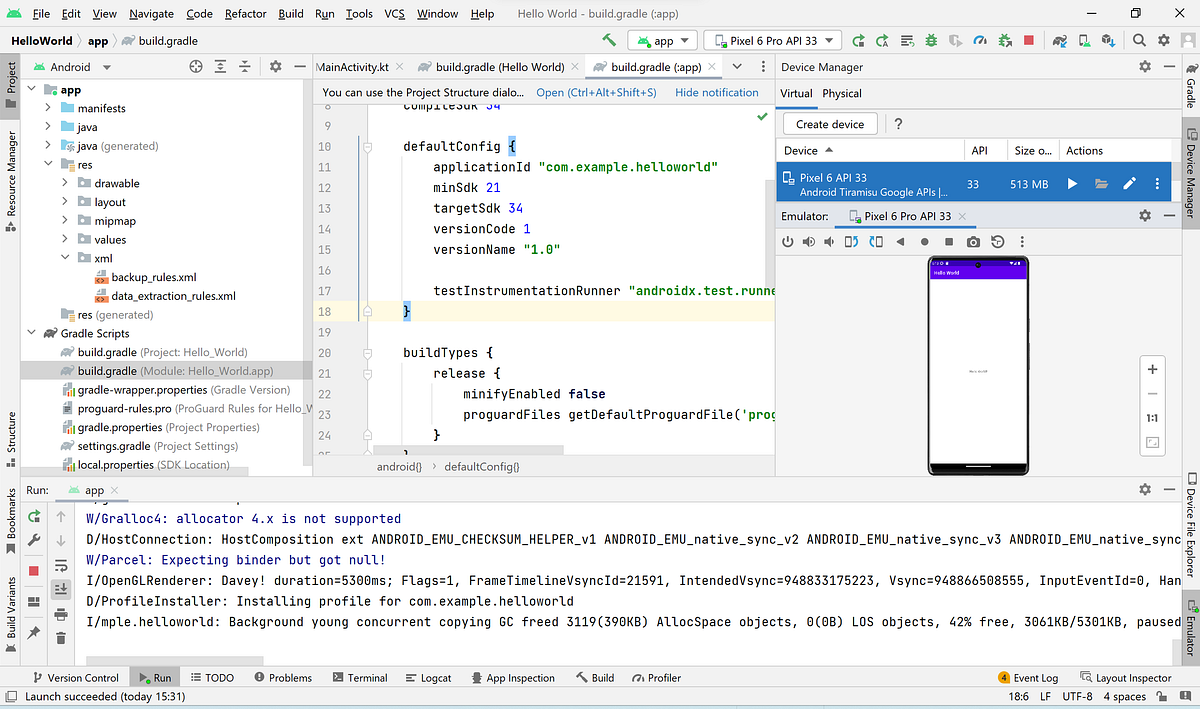Viewport: 1200px width, 709px height.
Task: Collapse the Gradle Scripts tree node
Action: tap(34, 333)
